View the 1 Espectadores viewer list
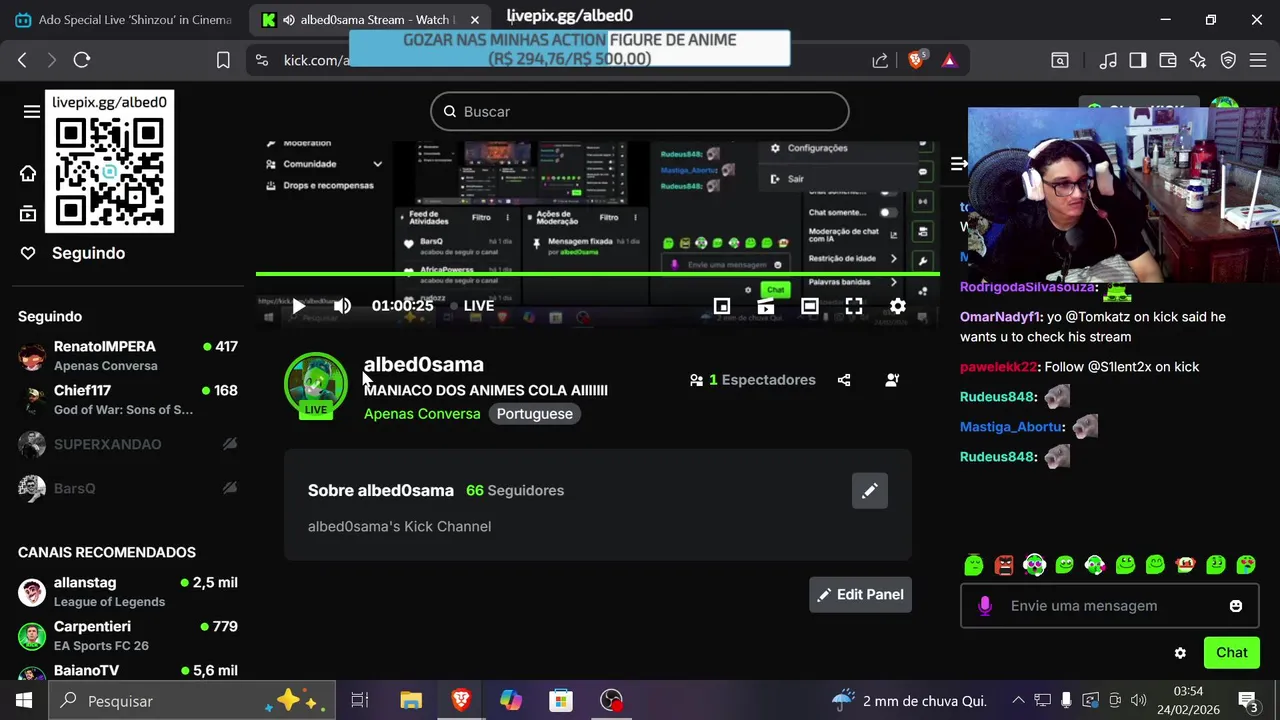The width and height of the screenshot is (1280, 720). (753, 380)
